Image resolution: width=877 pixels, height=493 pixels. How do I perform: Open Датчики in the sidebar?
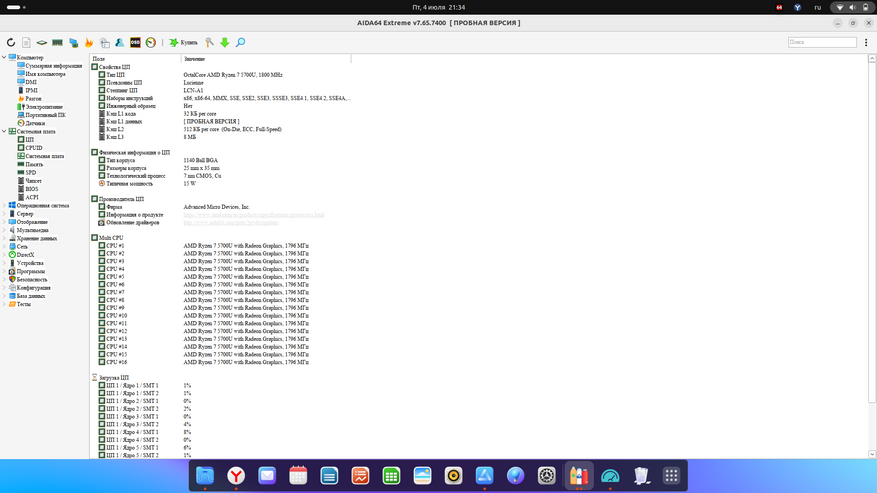click(x=35, y=123)
